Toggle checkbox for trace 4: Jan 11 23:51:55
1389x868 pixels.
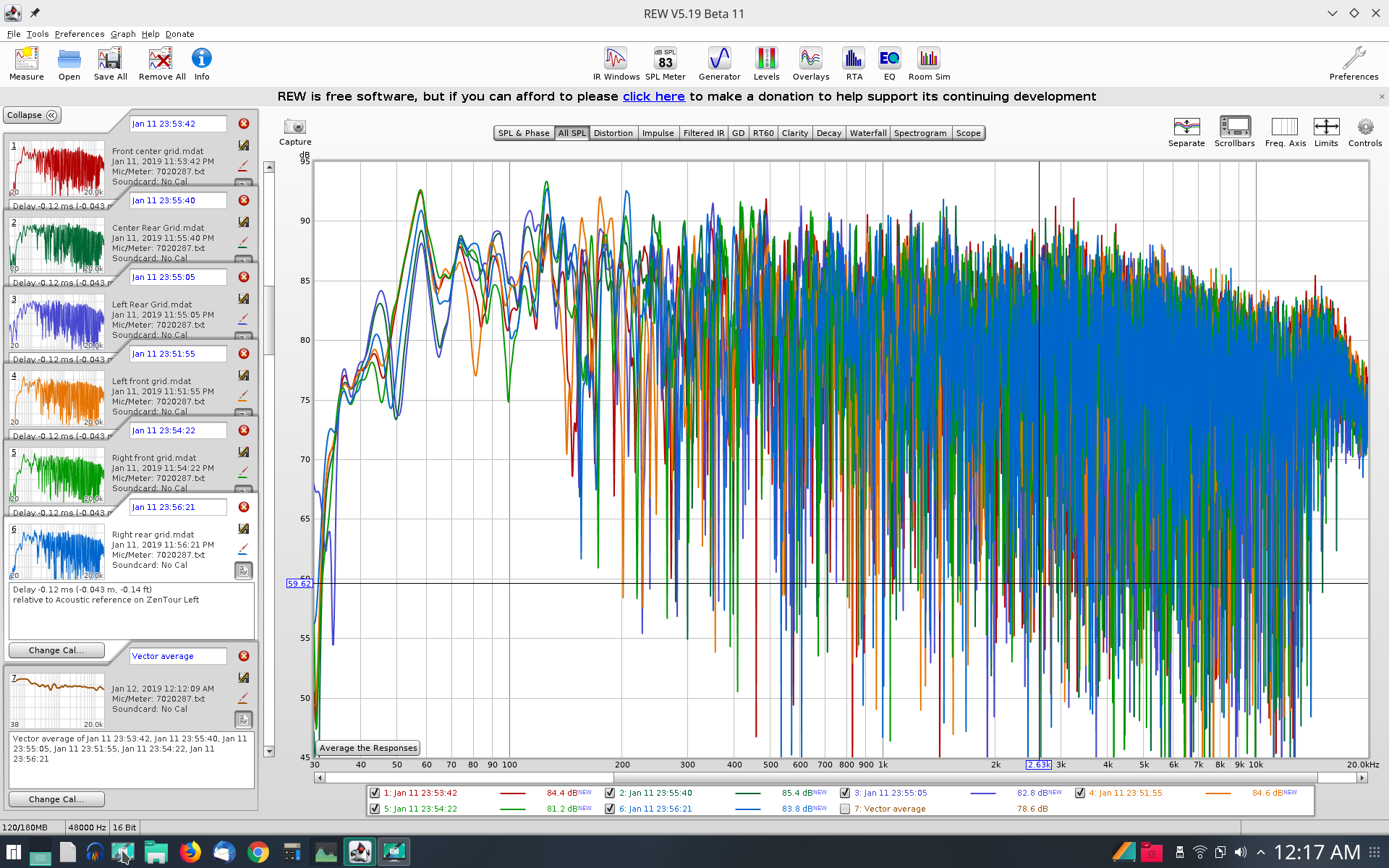1080,793
